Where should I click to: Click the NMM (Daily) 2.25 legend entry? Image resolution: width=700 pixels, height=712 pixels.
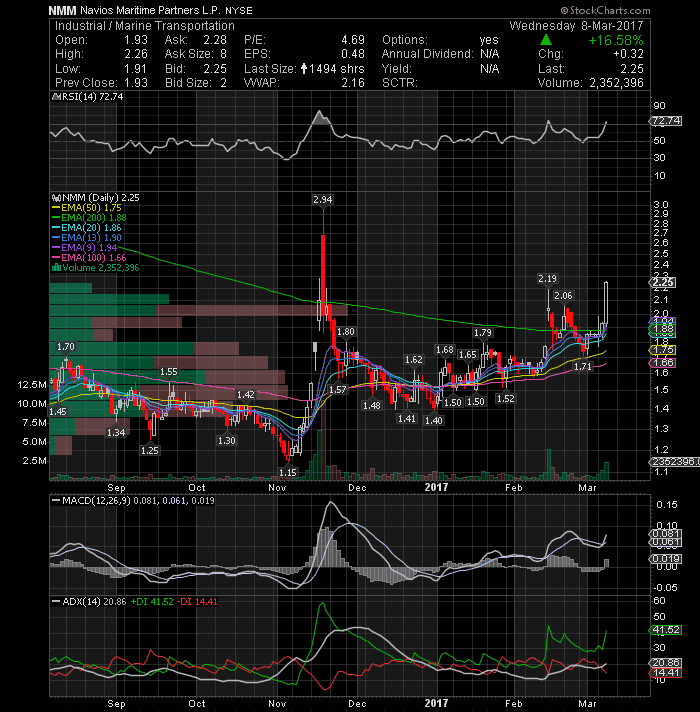101,198
